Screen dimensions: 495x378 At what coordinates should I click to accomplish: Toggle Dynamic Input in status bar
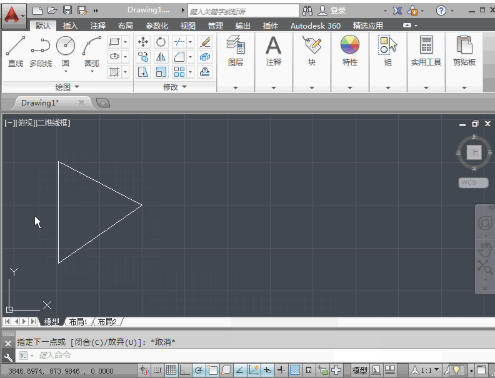[x=267, y=370]
